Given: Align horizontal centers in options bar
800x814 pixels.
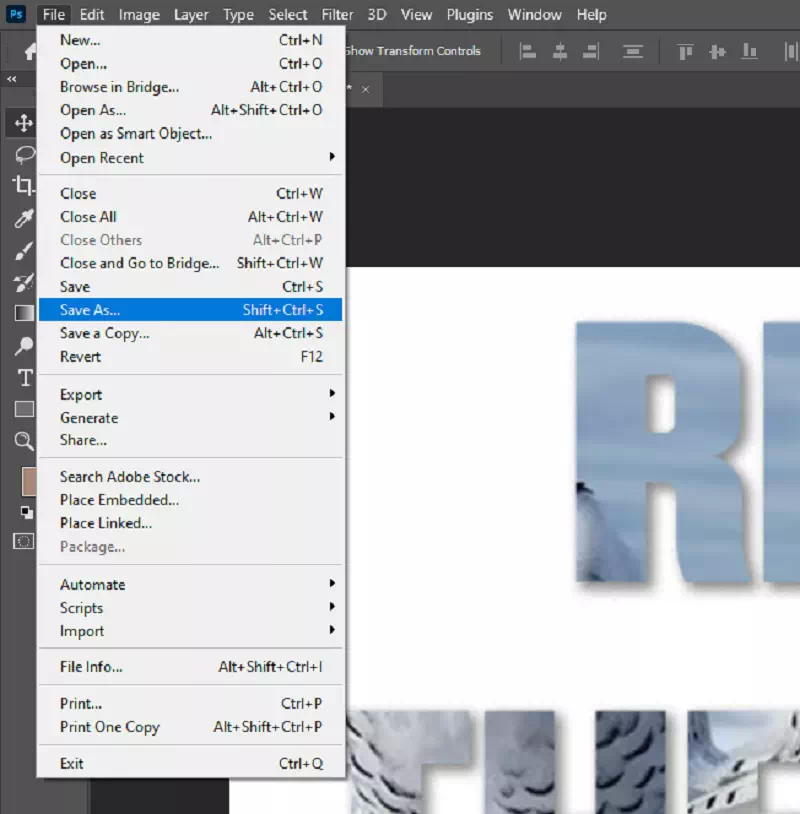Looking at the screenshot, I should point(560,51).
